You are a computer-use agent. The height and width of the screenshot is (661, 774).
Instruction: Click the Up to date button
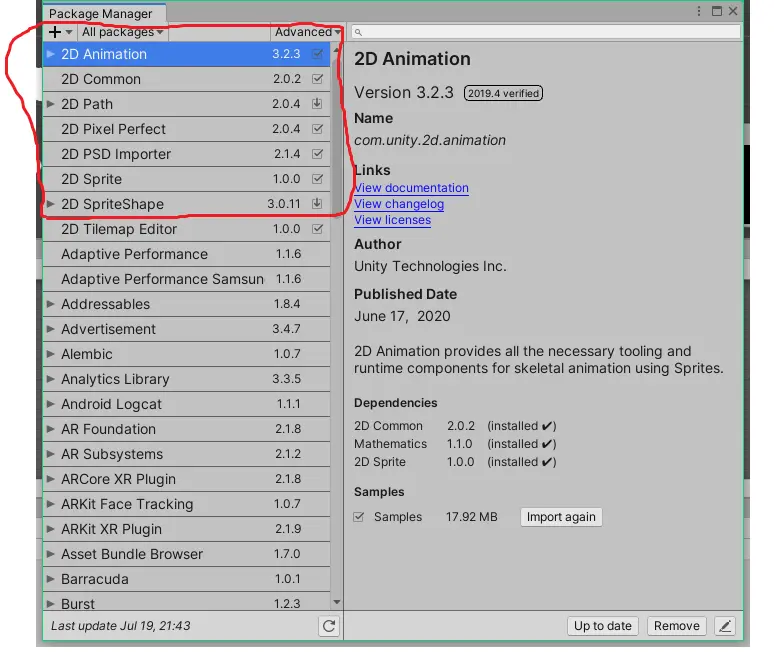coord(603,626)
